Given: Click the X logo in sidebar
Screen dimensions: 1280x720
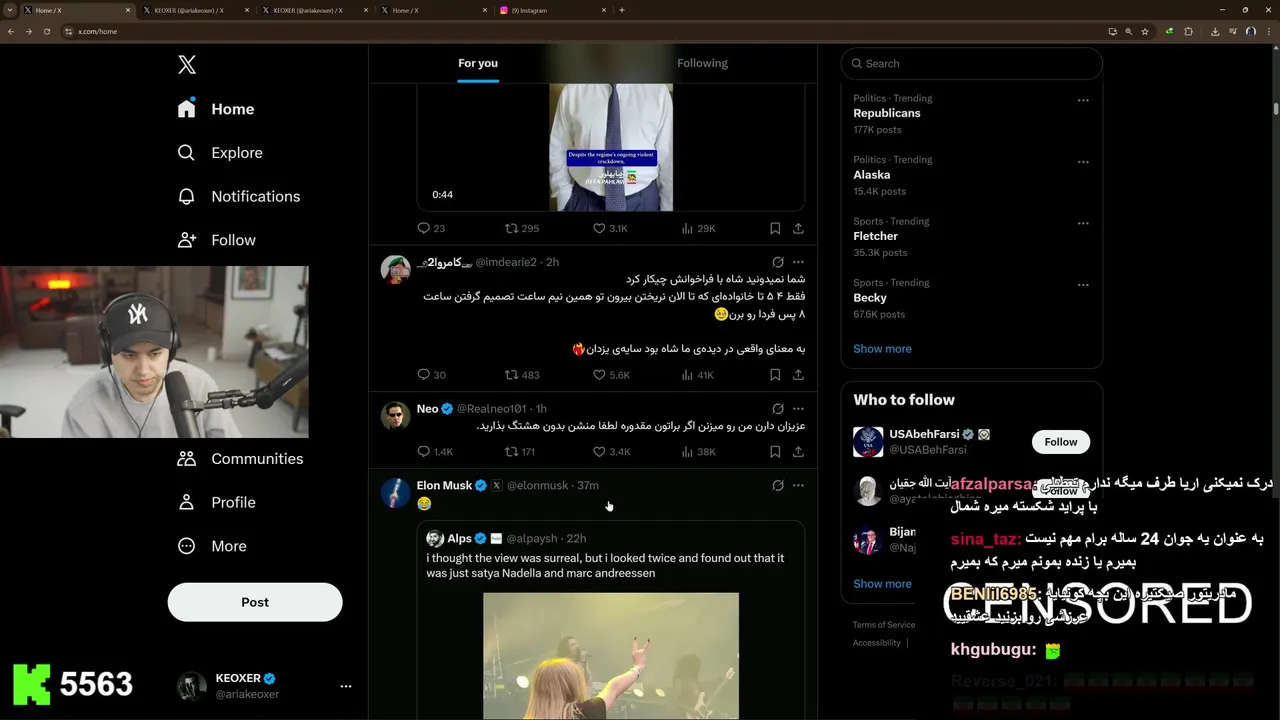Looking at the screenshot, I should pyautogui.click(x=187, y=65).
